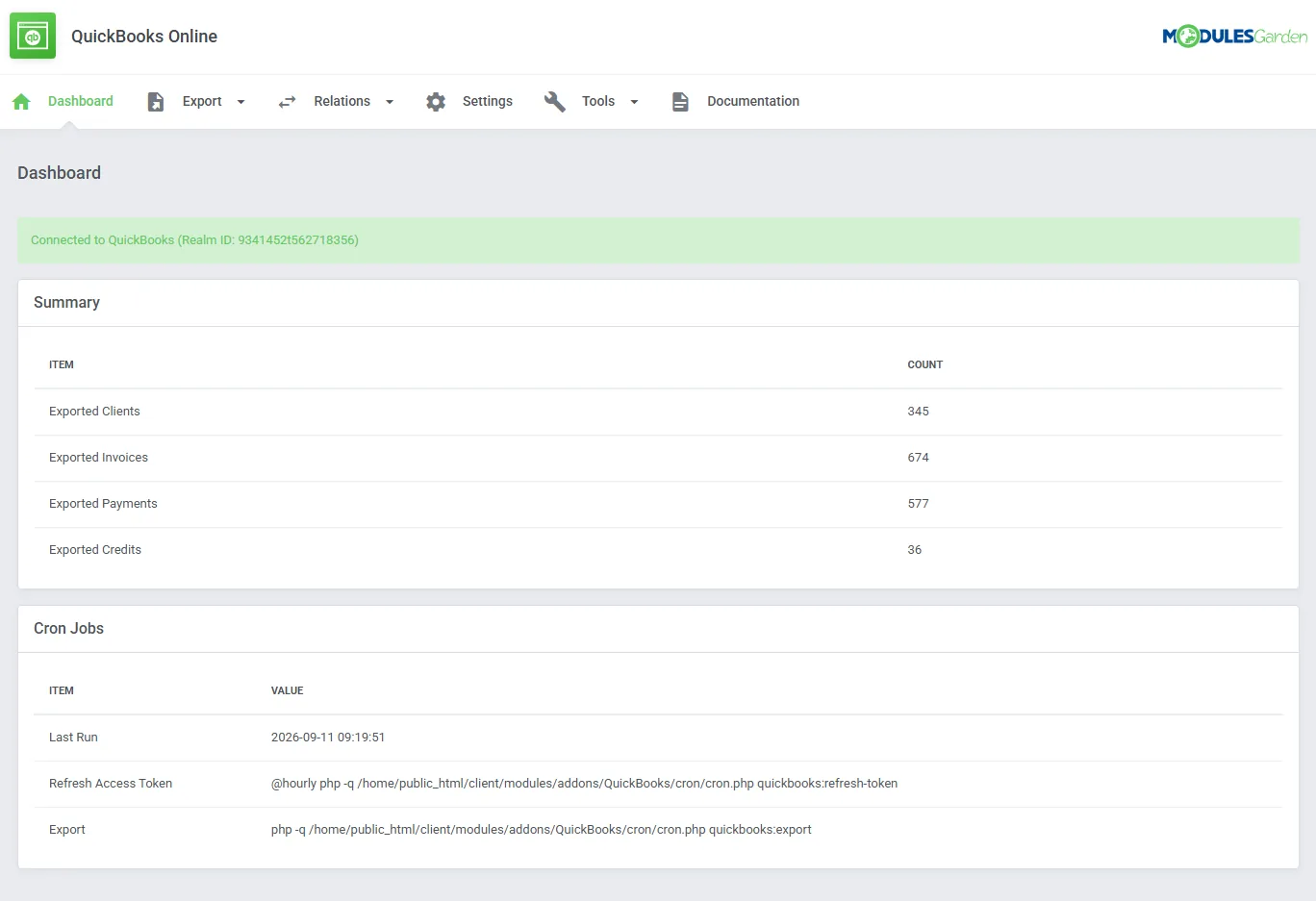Select the Export row label in Cron Jobs

point(67,830)
